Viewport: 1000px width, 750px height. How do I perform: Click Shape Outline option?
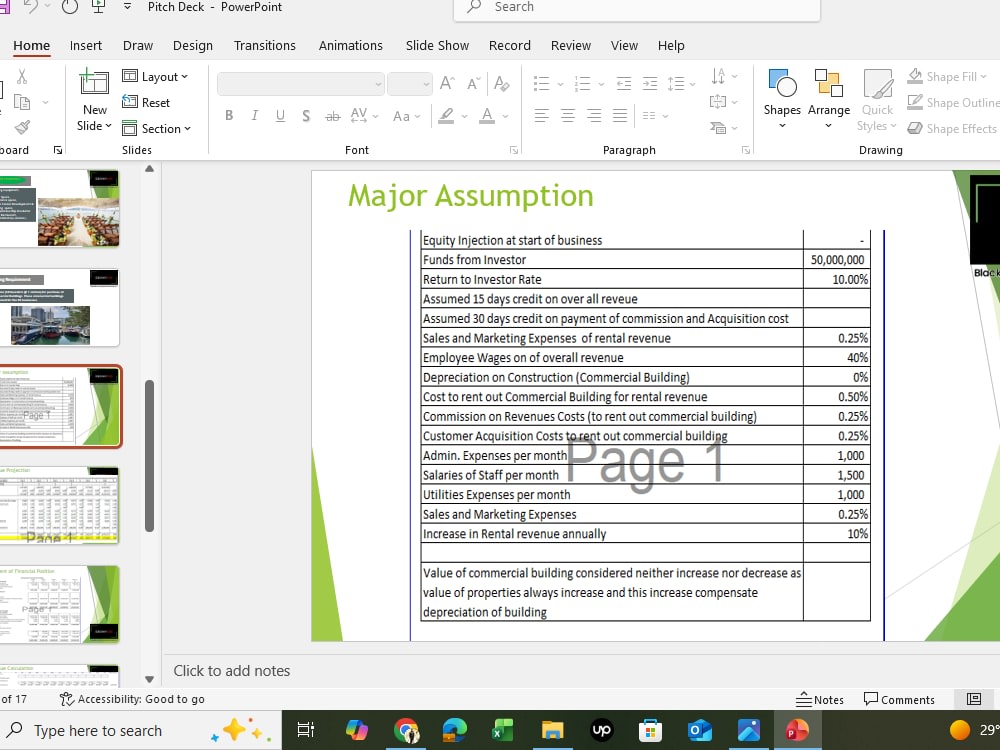point(953,102)
